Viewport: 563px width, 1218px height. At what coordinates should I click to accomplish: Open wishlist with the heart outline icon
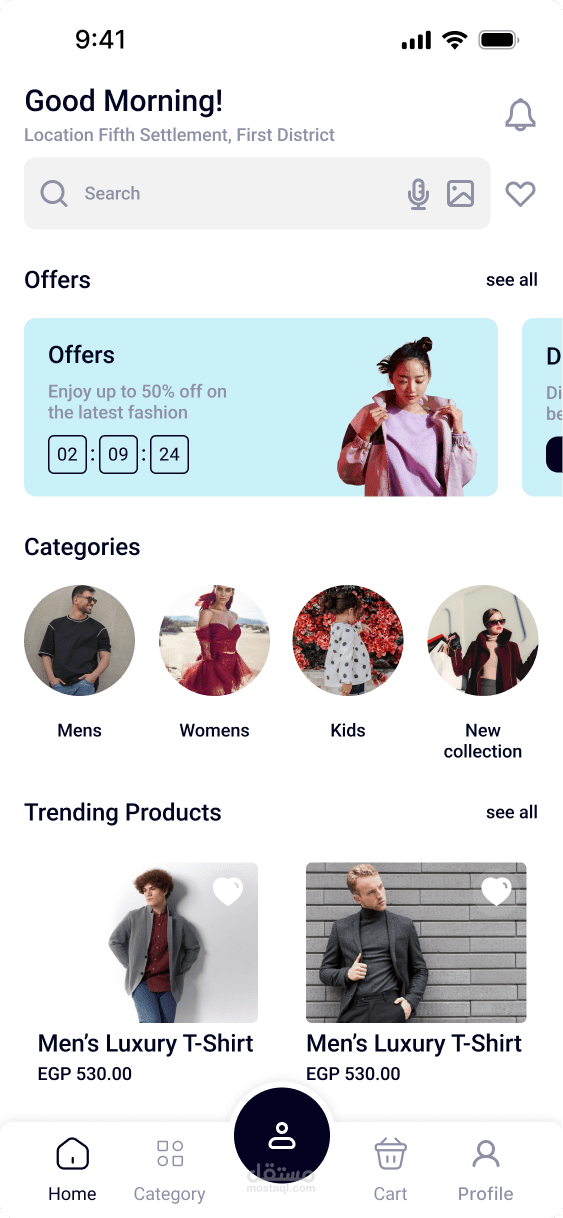click(520, 194)
